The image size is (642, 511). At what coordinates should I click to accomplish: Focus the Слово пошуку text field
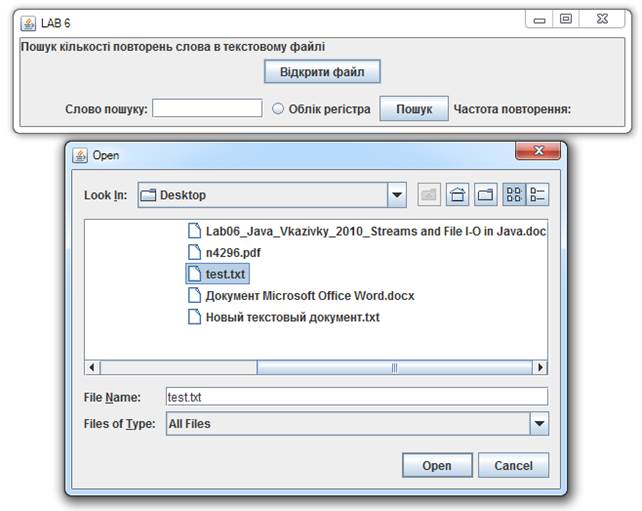207,109
